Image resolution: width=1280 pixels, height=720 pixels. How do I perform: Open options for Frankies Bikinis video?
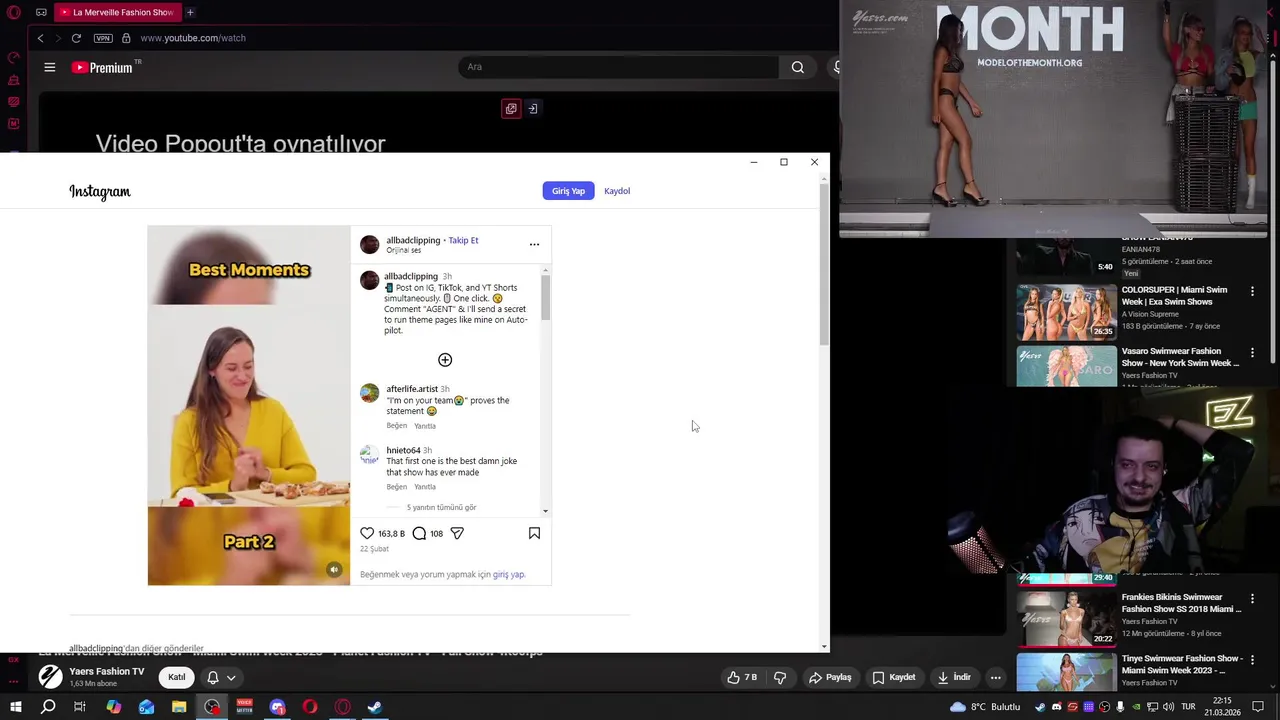(1252, 599)
